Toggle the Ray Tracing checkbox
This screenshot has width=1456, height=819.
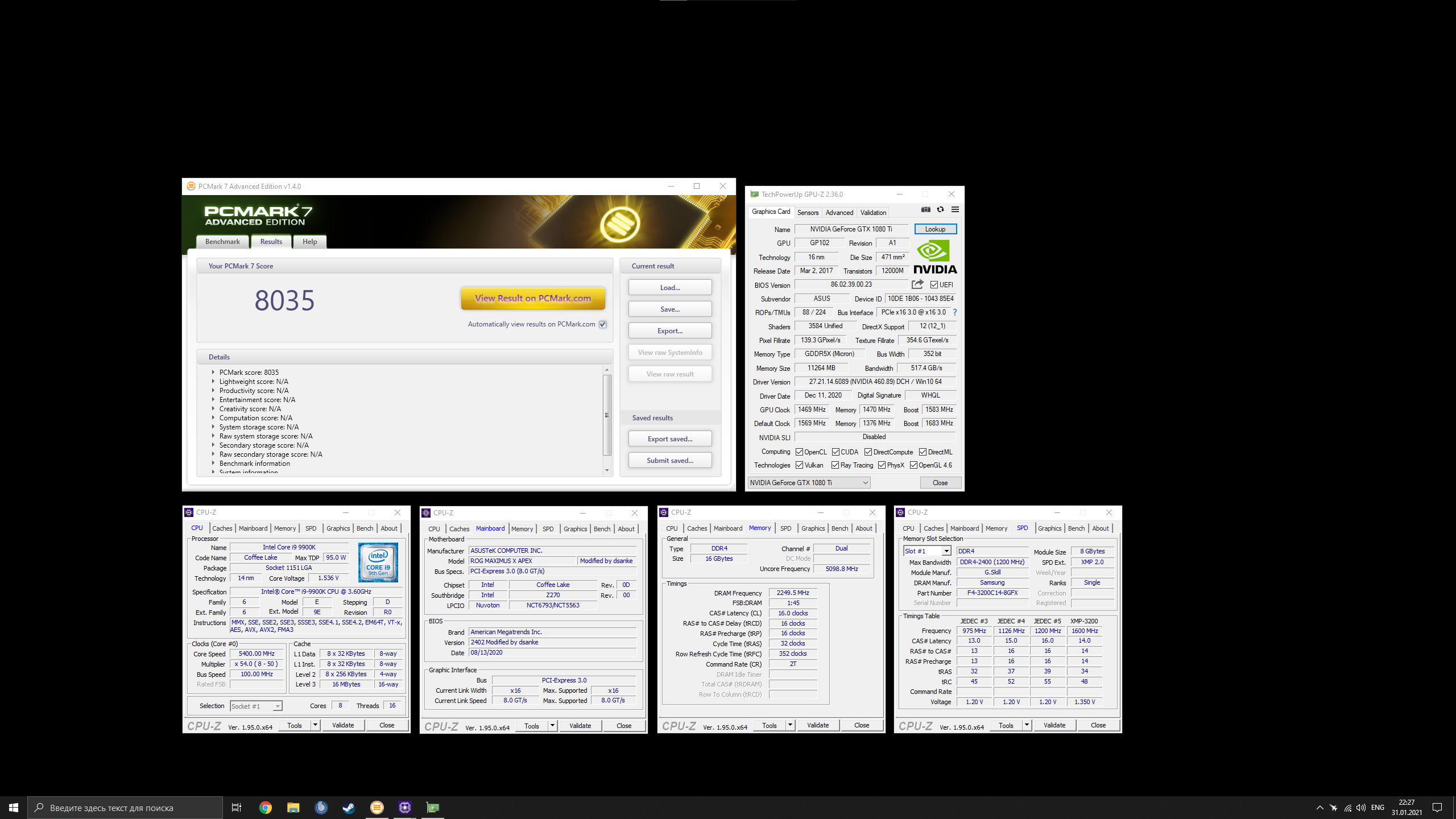[835, 465]
